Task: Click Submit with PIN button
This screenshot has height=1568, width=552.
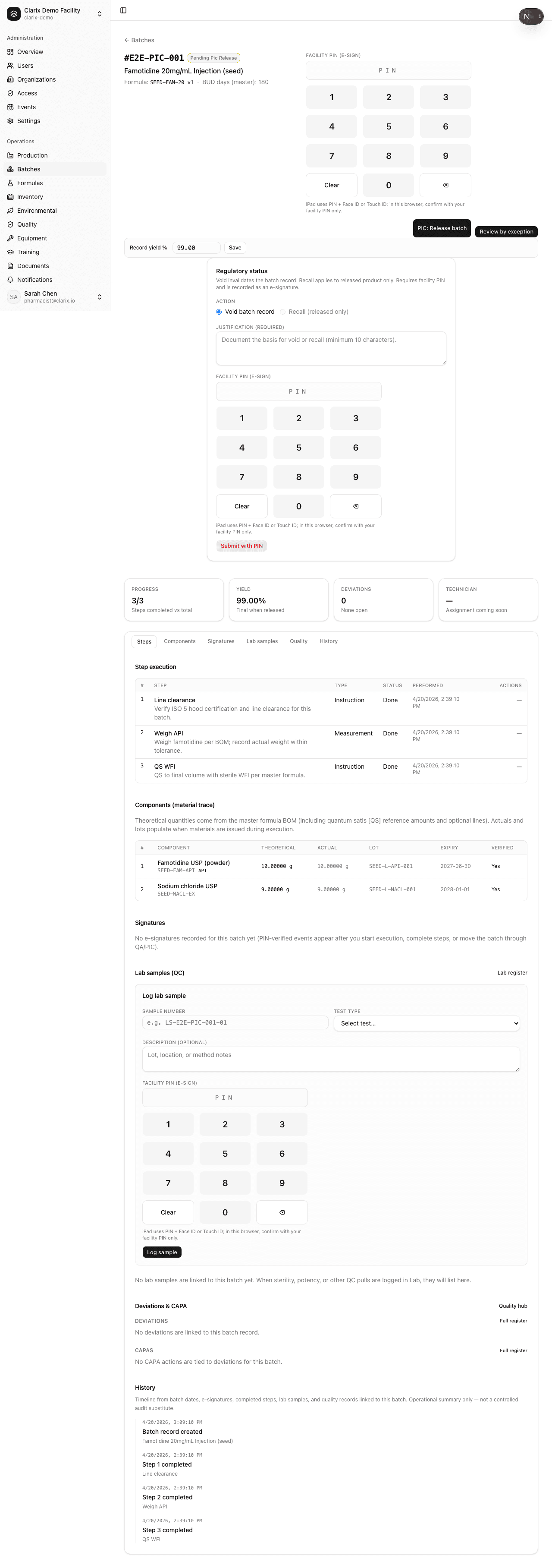Action: pyautogui.click(x=241, y=546)
